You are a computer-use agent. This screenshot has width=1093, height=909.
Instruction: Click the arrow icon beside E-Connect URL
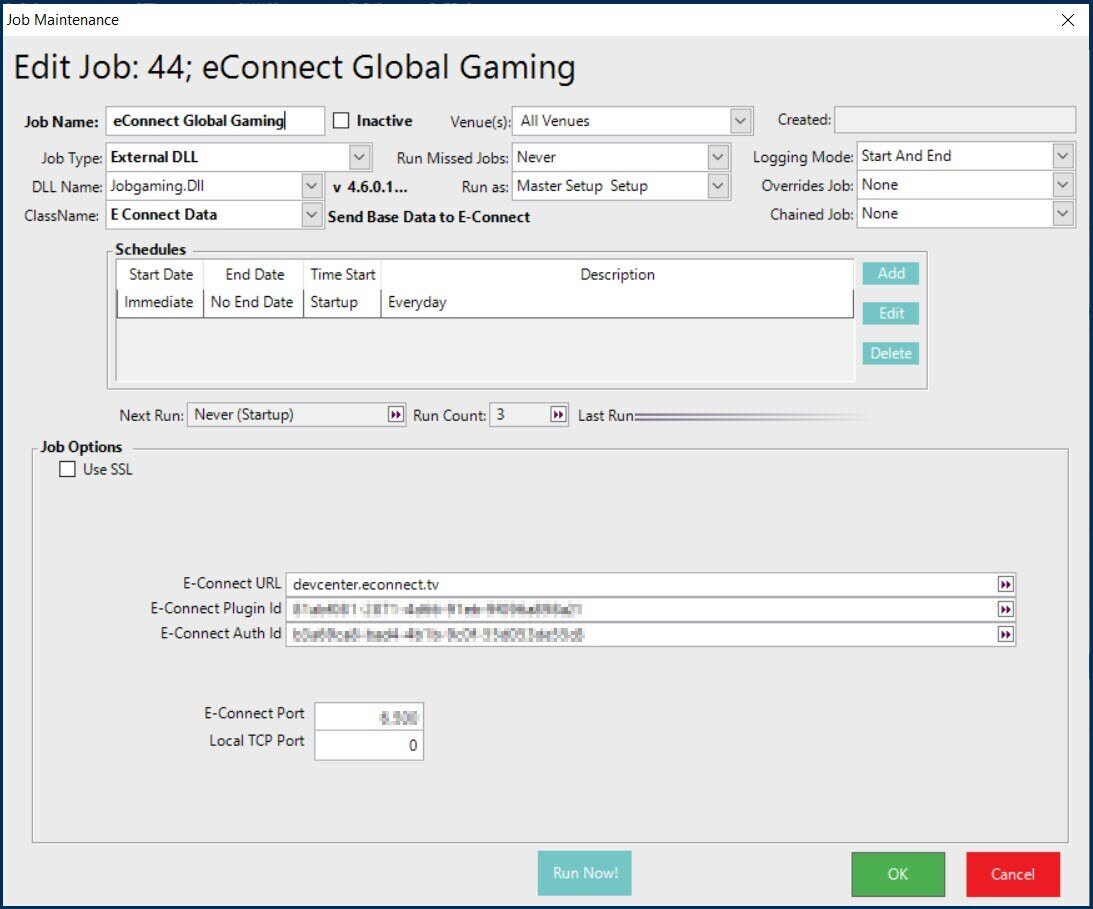[x=1004, y=584]
